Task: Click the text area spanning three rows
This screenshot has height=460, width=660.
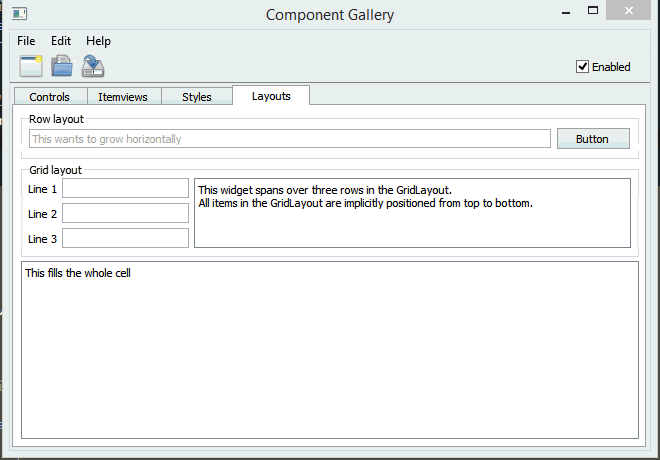Action: 412,213
